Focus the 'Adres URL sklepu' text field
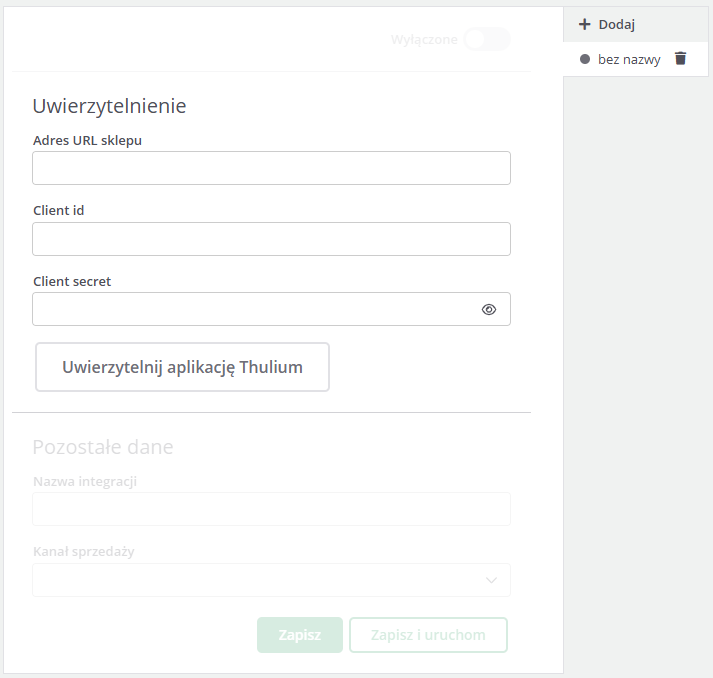This screenshot has height=678, width=713. click(271, 168)
